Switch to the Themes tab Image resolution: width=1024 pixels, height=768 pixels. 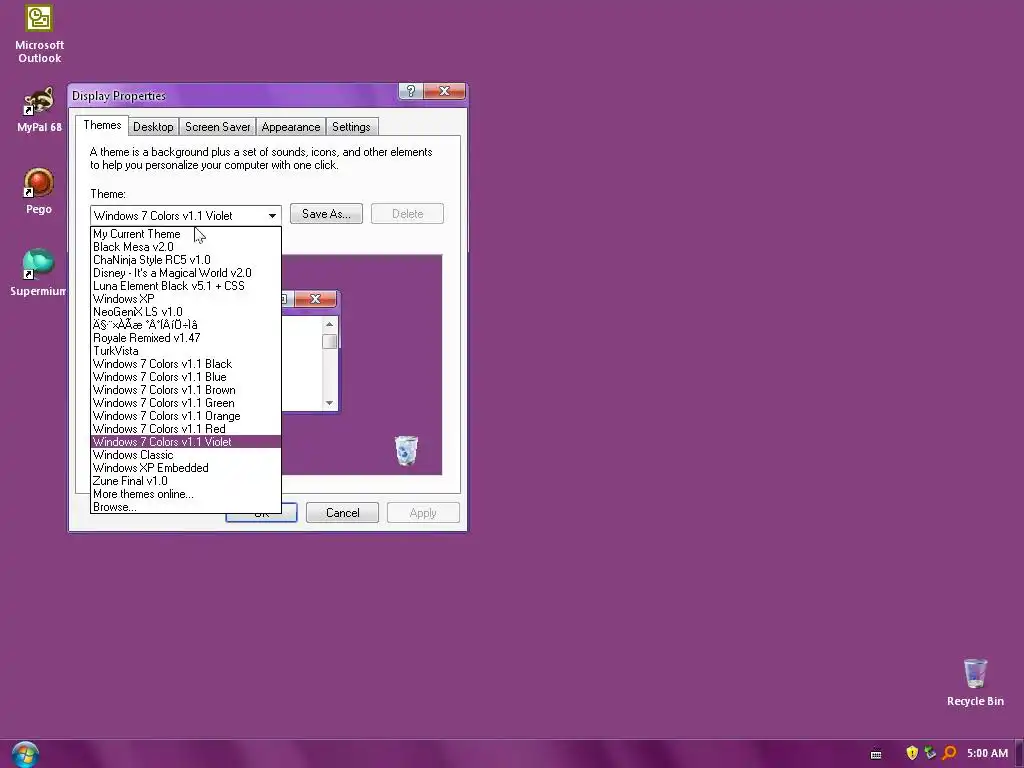pos(102,125)
